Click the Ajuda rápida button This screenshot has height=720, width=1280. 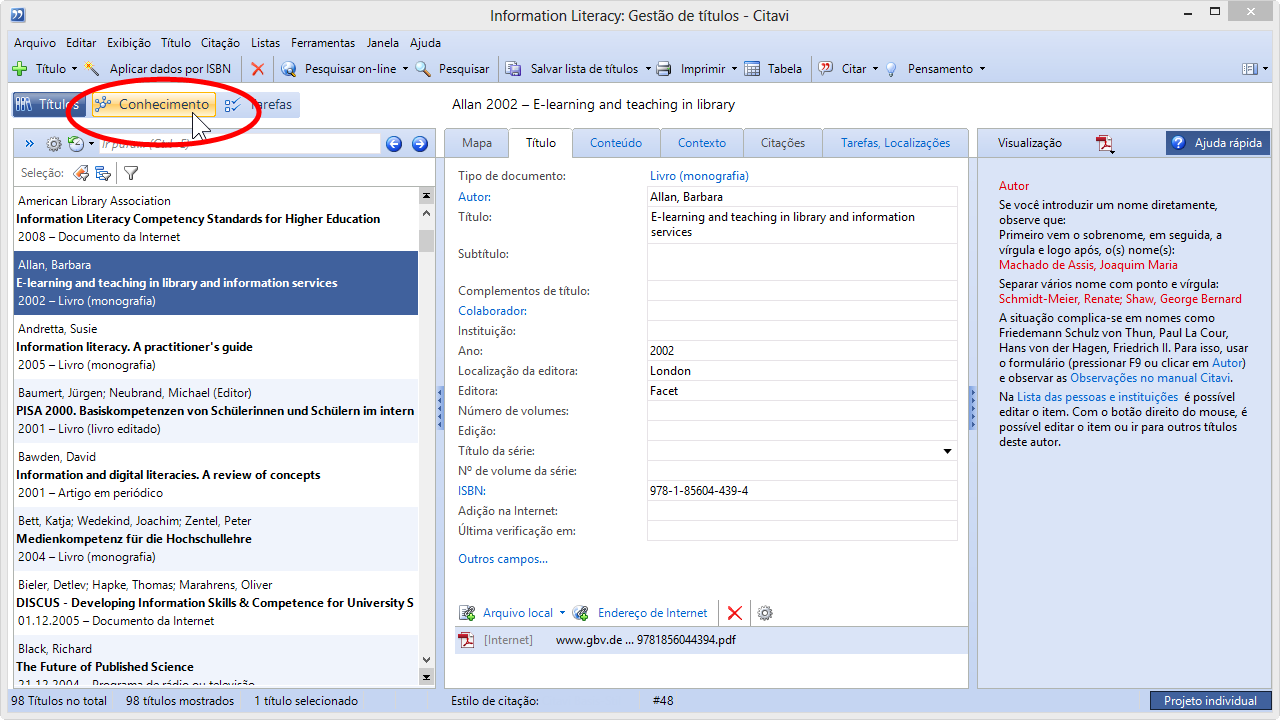click(1218, 143)
